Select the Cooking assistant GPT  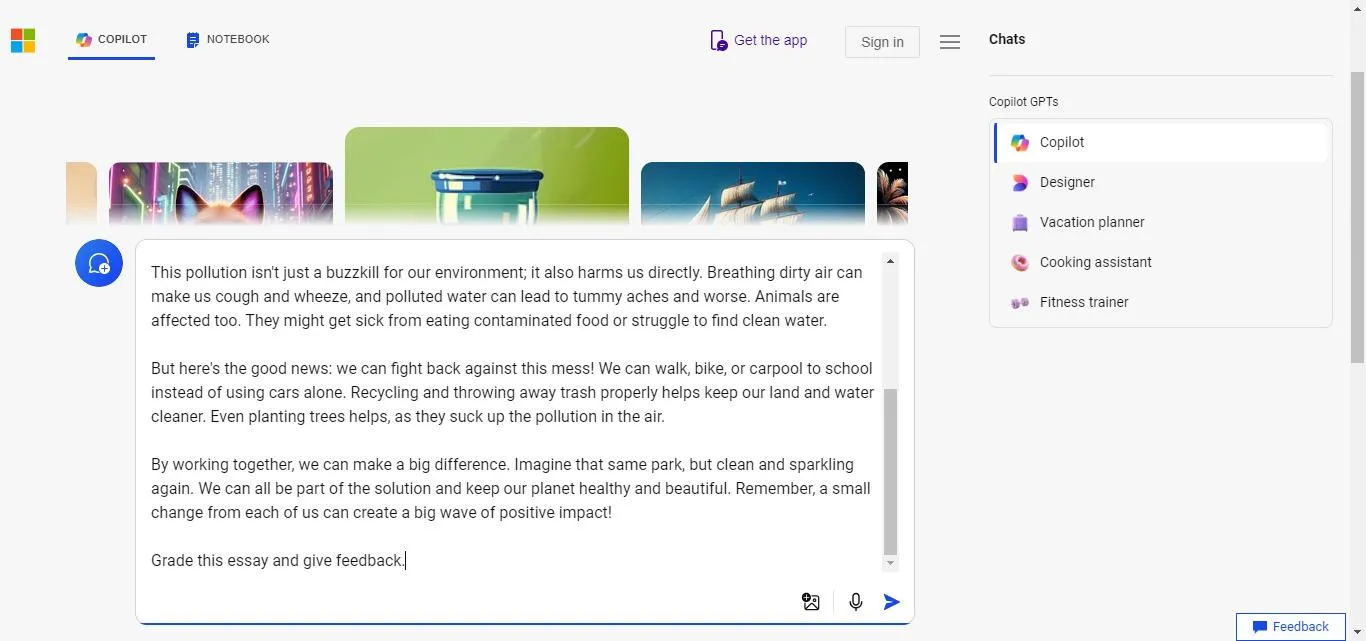tap(1095, 262)
